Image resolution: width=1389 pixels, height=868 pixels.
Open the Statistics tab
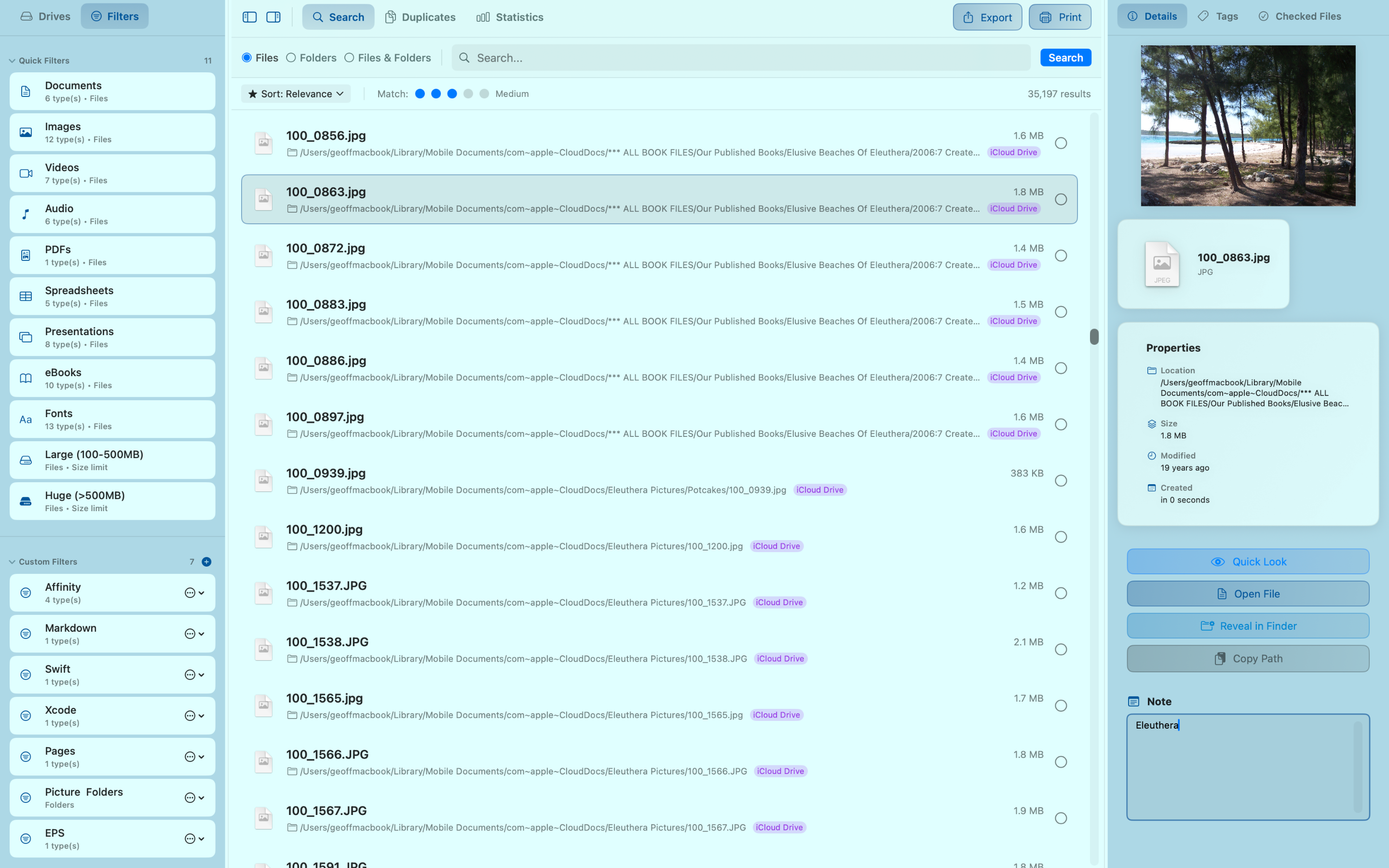[510, 17]
